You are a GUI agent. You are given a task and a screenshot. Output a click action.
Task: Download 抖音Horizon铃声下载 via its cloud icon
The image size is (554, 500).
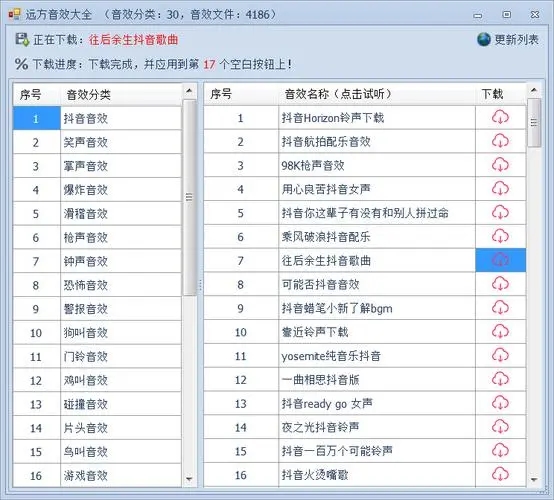coord(500,117)
